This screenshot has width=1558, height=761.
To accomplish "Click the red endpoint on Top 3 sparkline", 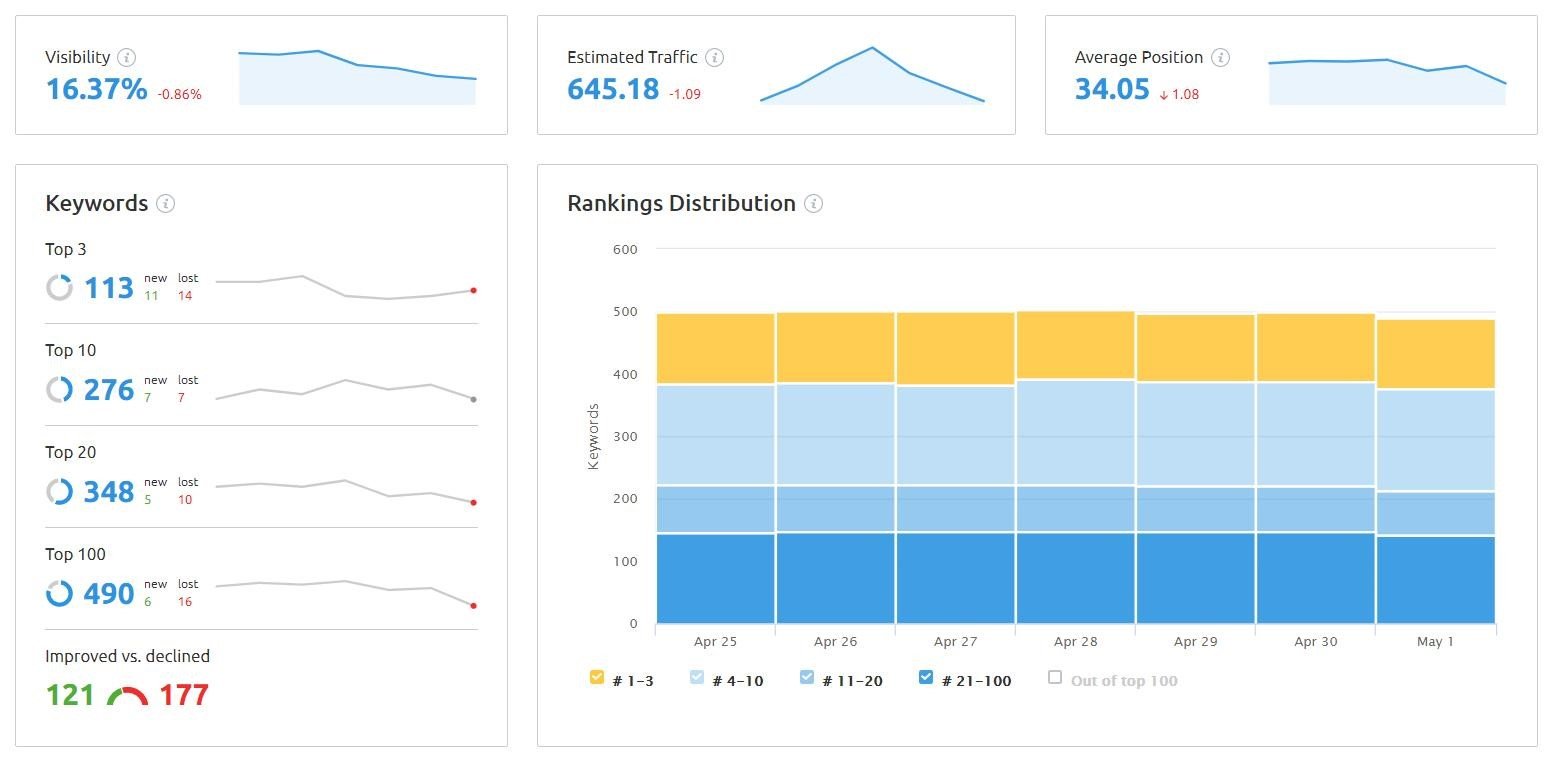I will pos(473,290).
